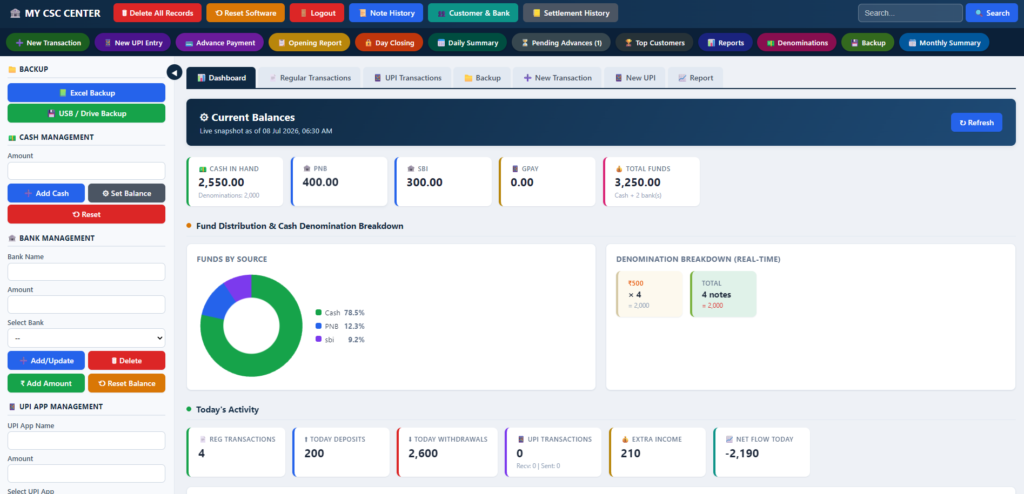1024x494 pixels.
Task: Click the Extra Income card
Action: [x=658, y=452]
